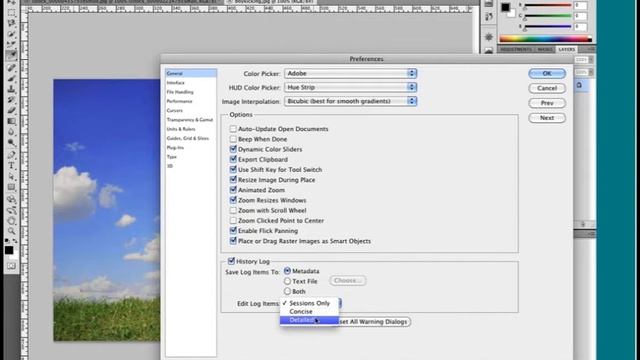Toggle Quick Mask mode at toolbox bottom
Image resolution: width=640 pixels, height=360 pixels.
coord(11,266)
